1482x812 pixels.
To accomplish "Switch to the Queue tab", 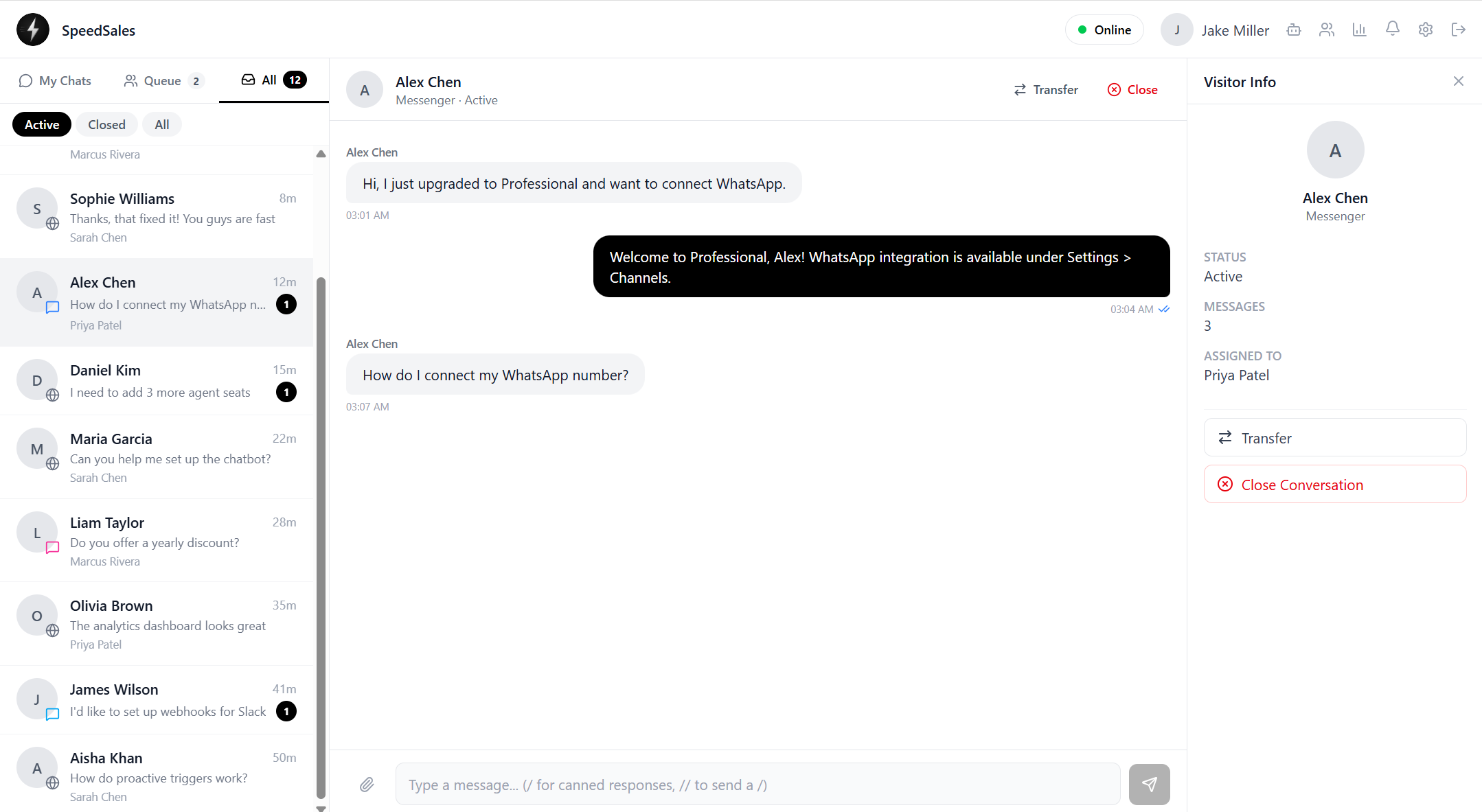I will [x=163, y=81].
